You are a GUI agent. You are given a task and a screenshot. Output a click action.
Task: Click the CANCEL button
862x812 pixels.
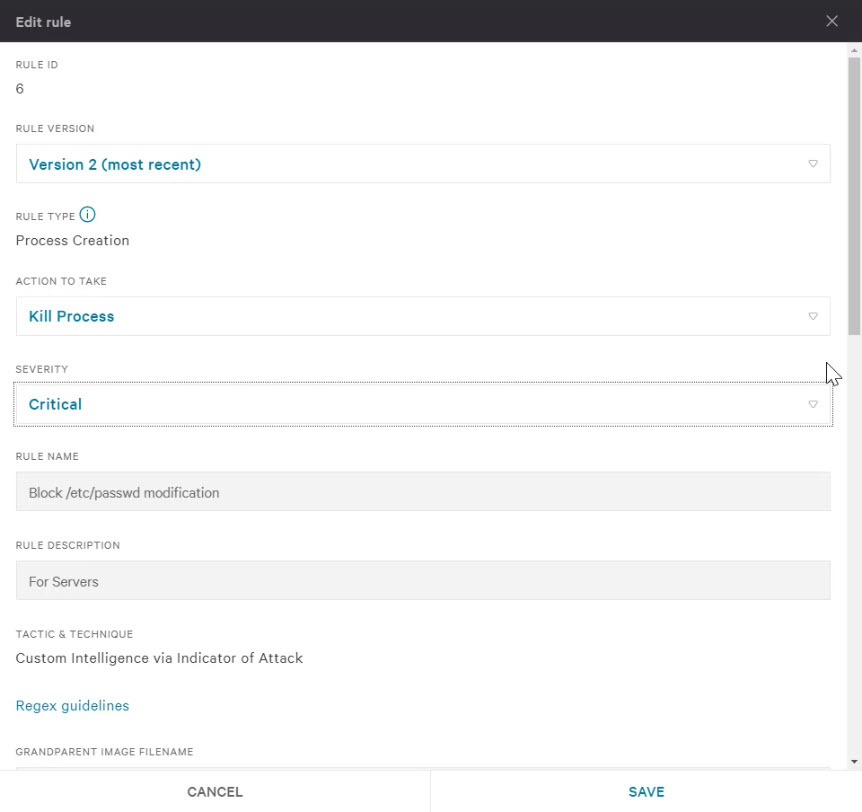pyautogui.click(x=214, y=792)
